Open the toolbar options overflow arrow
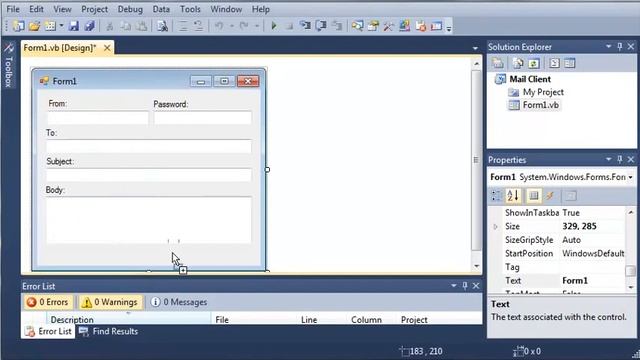The height and width of the screenshot is (360, 640). tap(449, 28)
